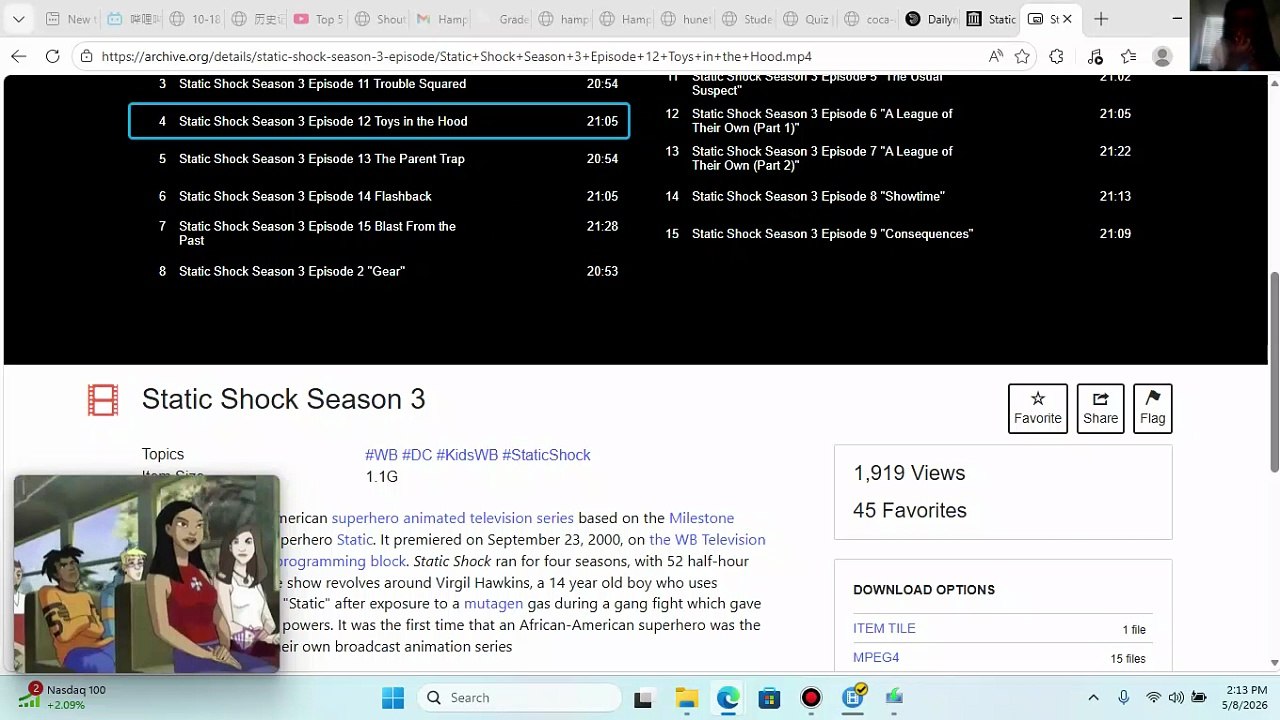The image size is (1280, 720).
Task: Bookmark this page with the star icon
Action: (x=1022, y=57)
